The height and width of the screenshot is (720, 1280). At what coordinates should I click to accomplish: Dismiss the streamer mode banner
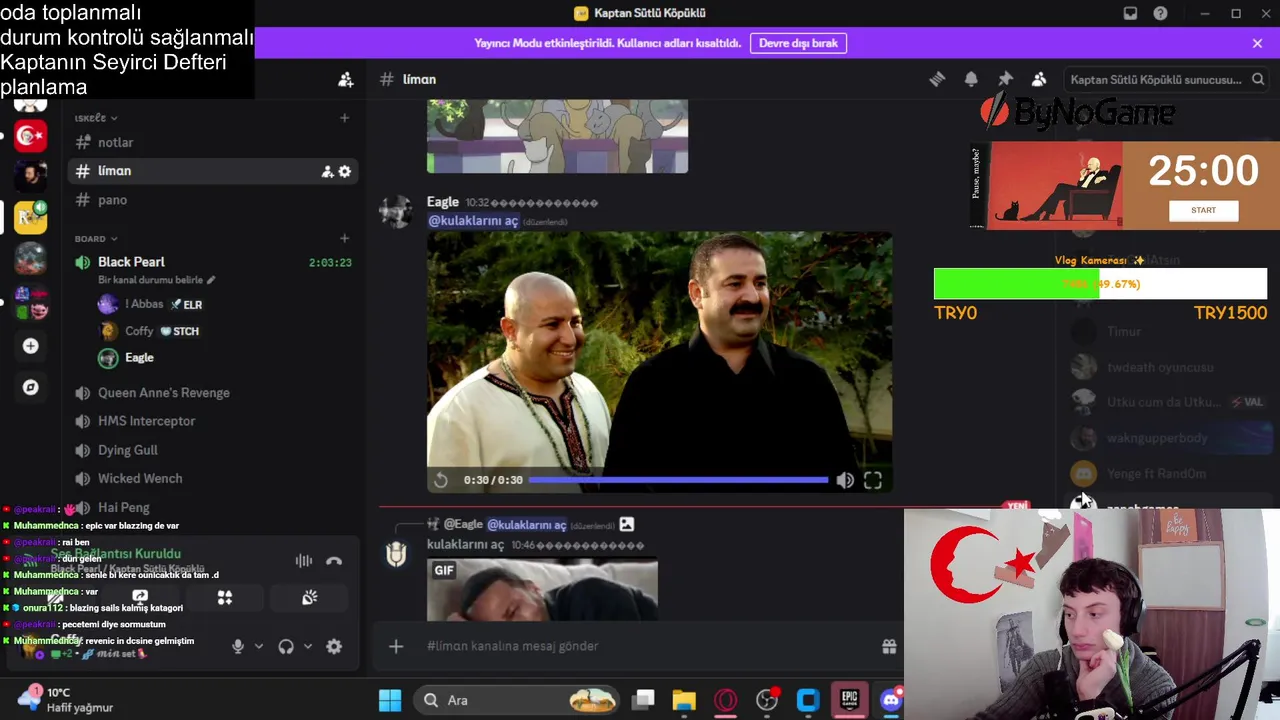pos(1257,43)
